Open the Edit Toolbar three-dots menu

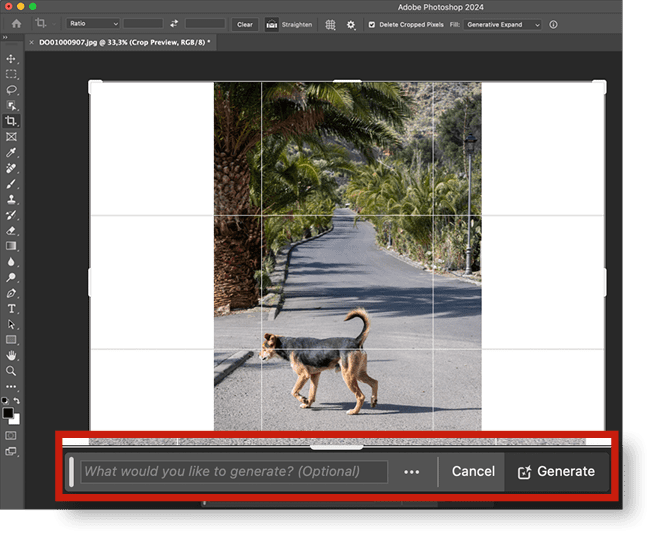point(11,387)
